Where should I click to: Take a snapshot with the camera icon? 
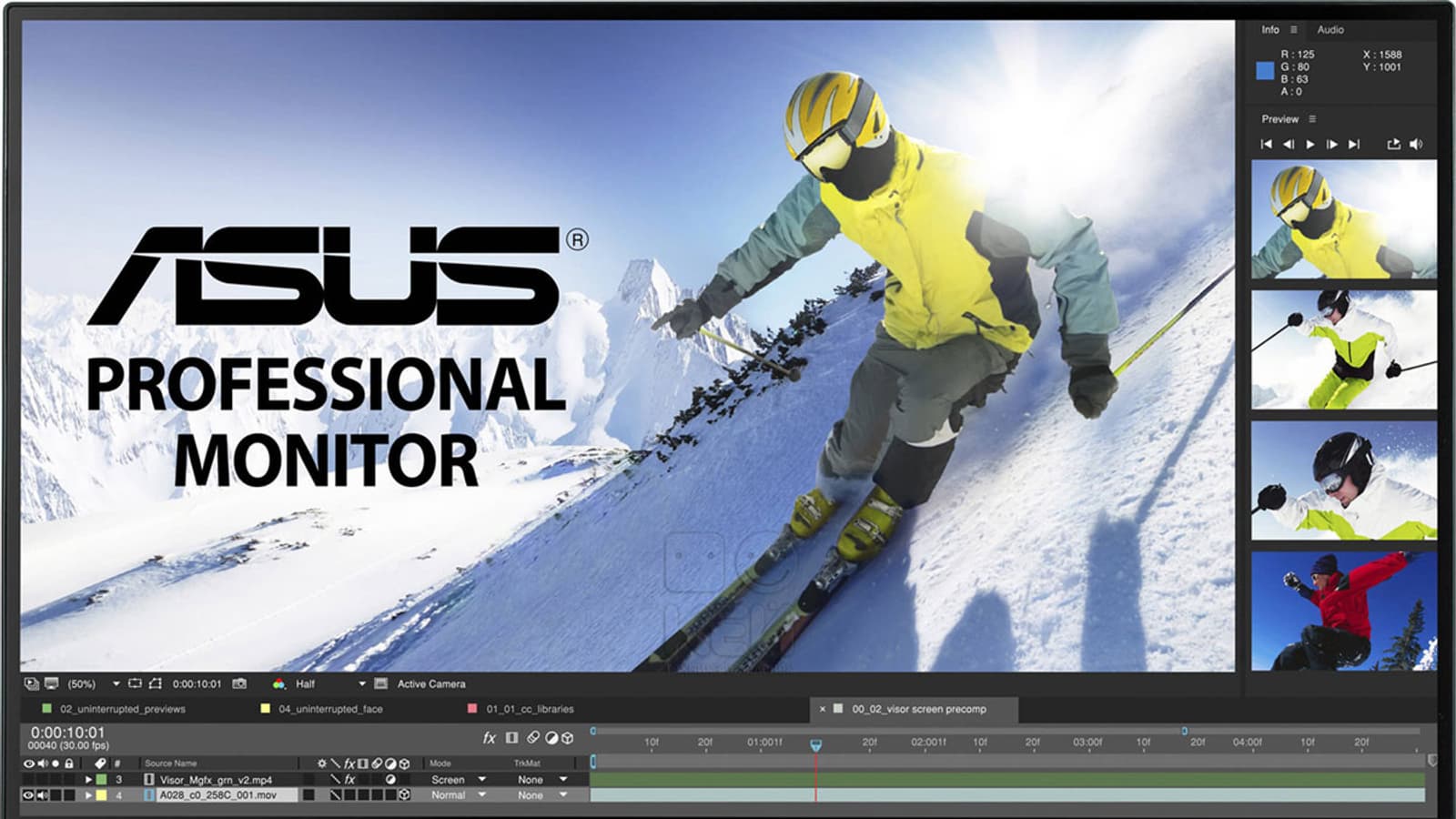[x=239, y=683]
